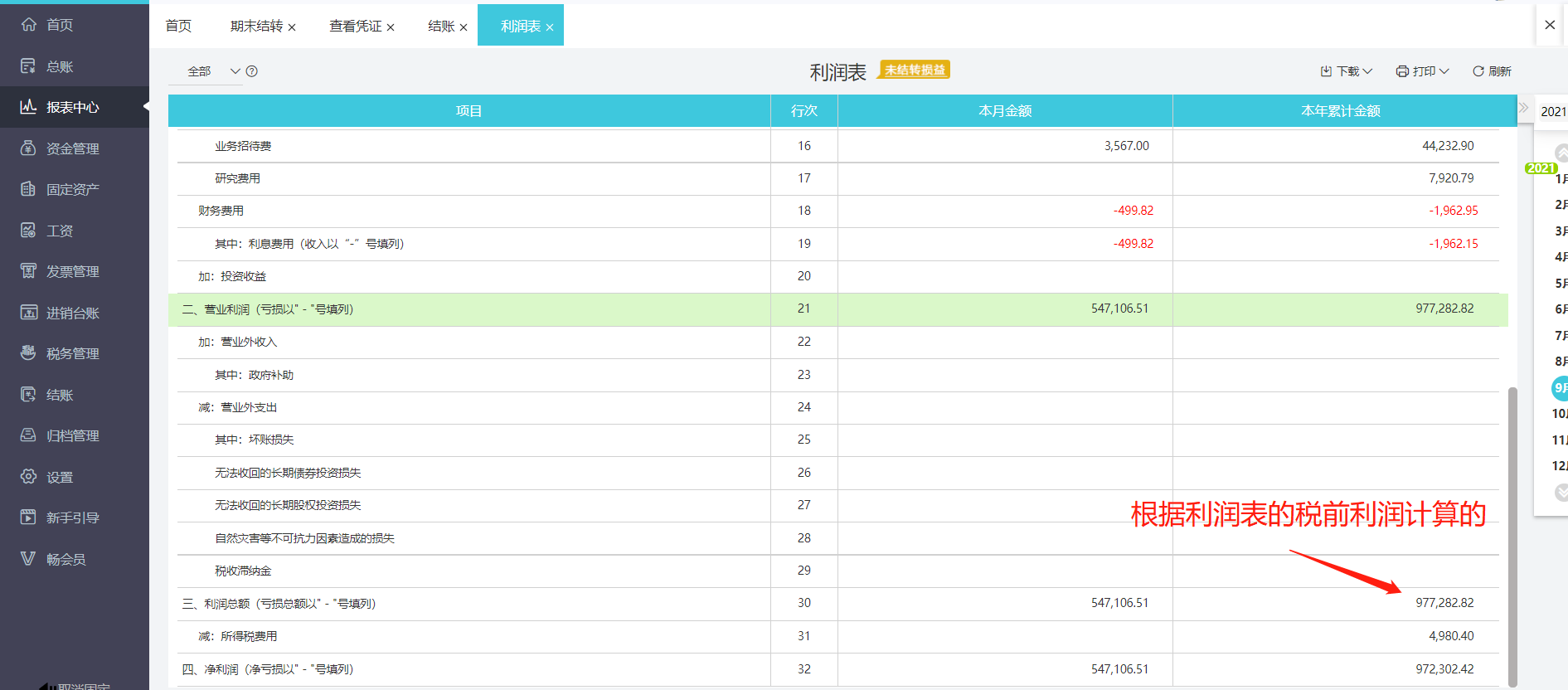
Task: Click the 资金管理 sidebar icon
Action: 28,148
